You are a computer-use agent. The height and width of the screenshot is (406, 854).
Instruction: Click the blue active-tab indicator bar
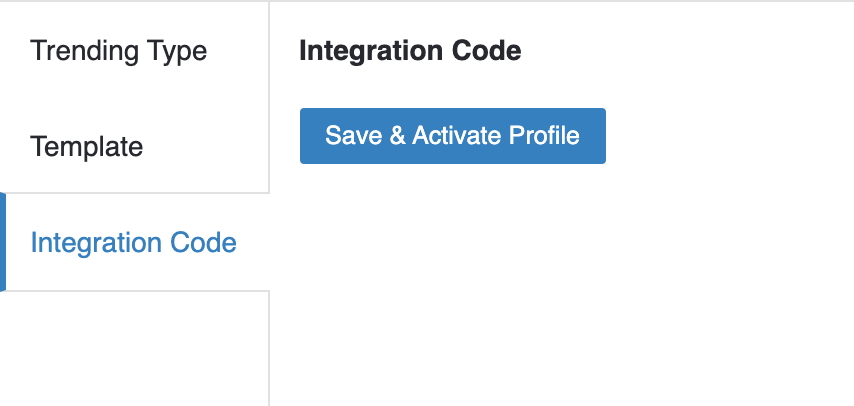click(3, 242)
